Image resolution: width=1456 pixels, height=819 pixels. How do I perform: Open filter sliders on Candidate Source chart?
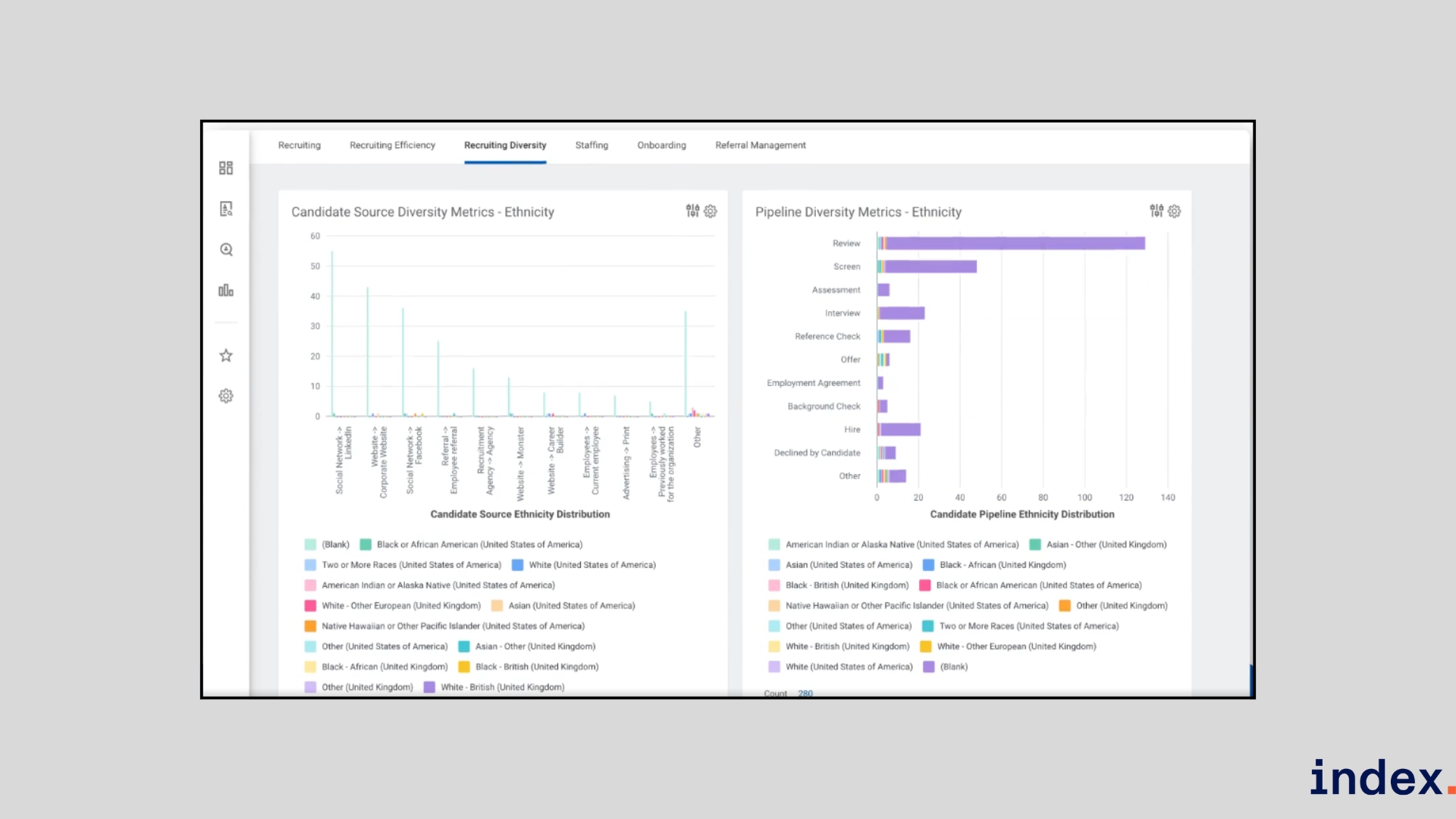pos(692,211)
